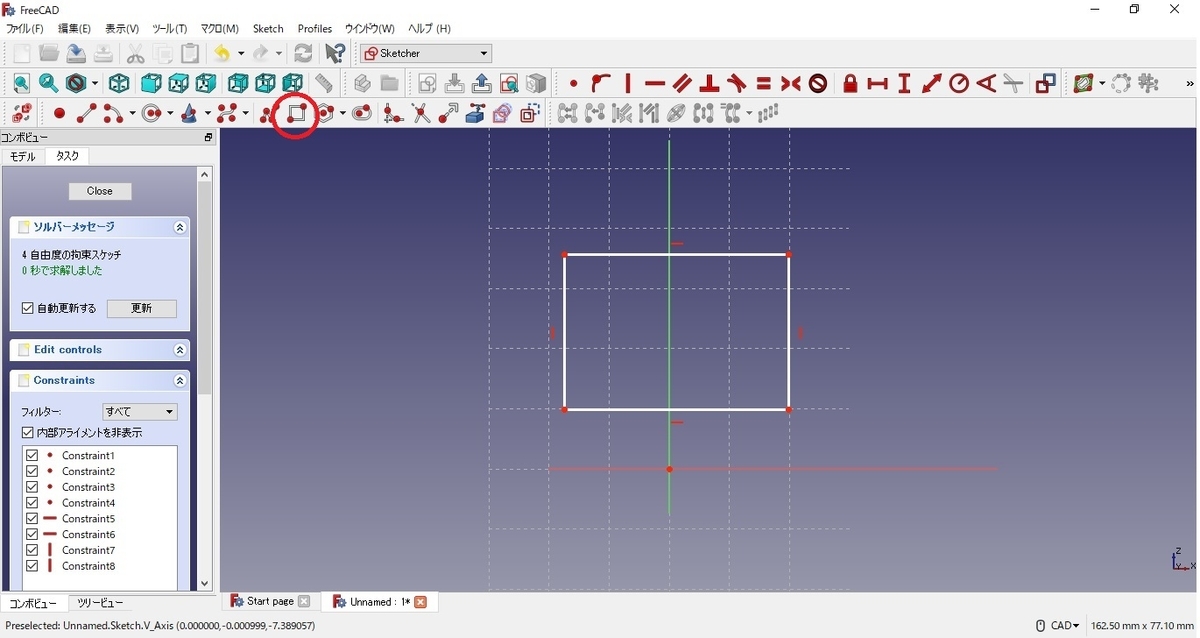Uncheck the Constraint3 checkbox
The width and height of the screenshot is (1200, 638).
[x=32, y=487]
